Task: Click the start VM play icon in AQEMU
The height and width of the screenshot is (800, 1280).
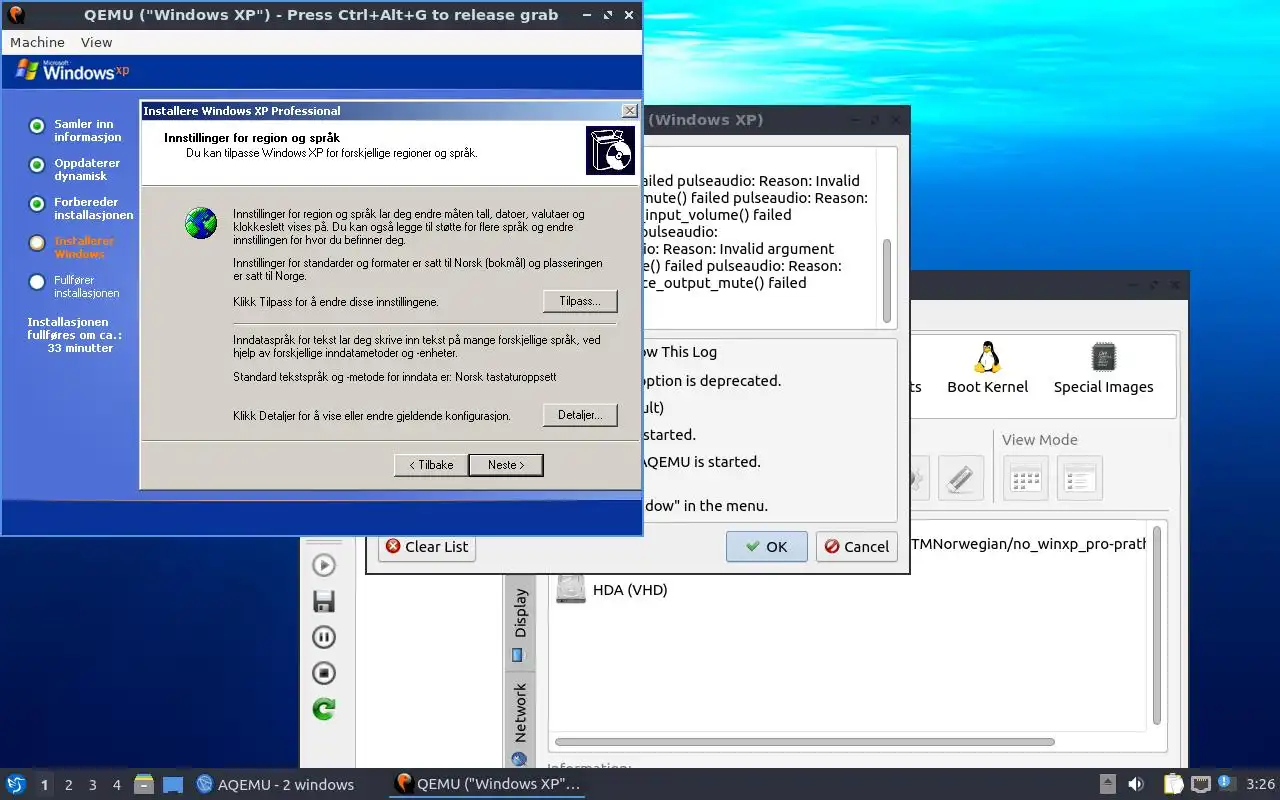Action: click(x=324, y=565)
